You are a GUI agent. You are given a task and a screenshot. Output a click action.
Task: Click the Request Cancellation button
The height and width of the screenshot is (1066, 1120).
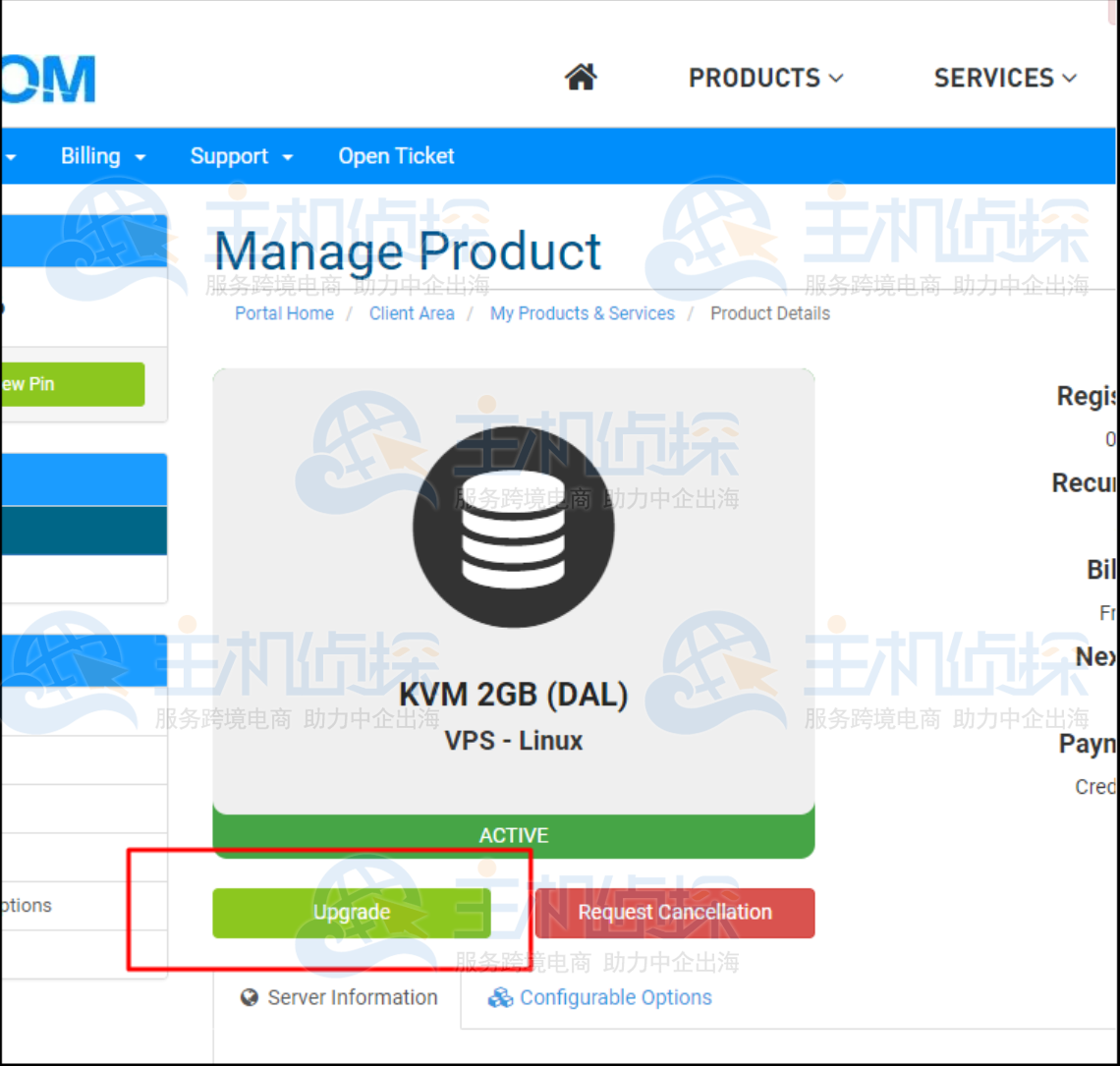(675, 913)
